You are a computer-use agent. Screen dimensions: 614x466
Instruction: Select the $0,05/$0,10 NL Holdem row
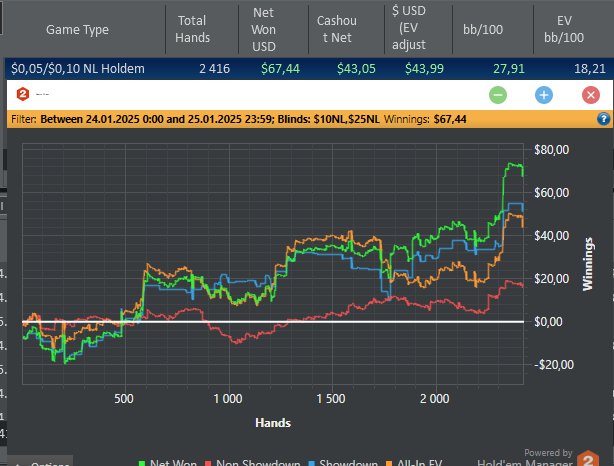(309, 69)
